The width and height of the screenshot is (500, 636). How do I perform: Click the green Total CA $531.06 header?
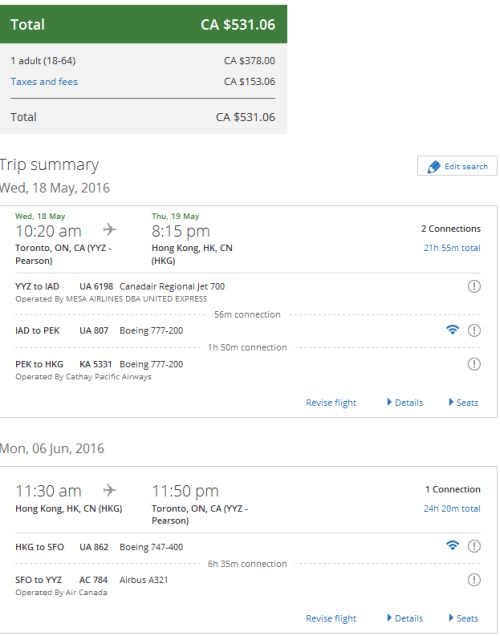tap(144, 24)
